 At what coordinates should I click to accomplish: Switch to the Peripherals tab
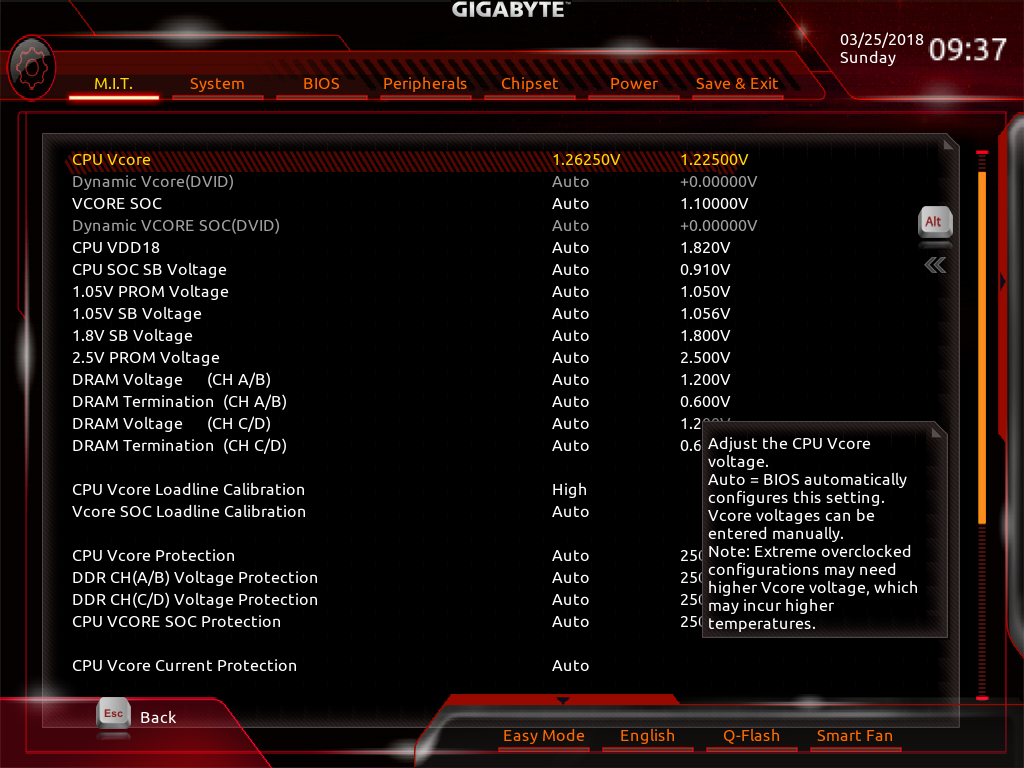tap(425, 84)
